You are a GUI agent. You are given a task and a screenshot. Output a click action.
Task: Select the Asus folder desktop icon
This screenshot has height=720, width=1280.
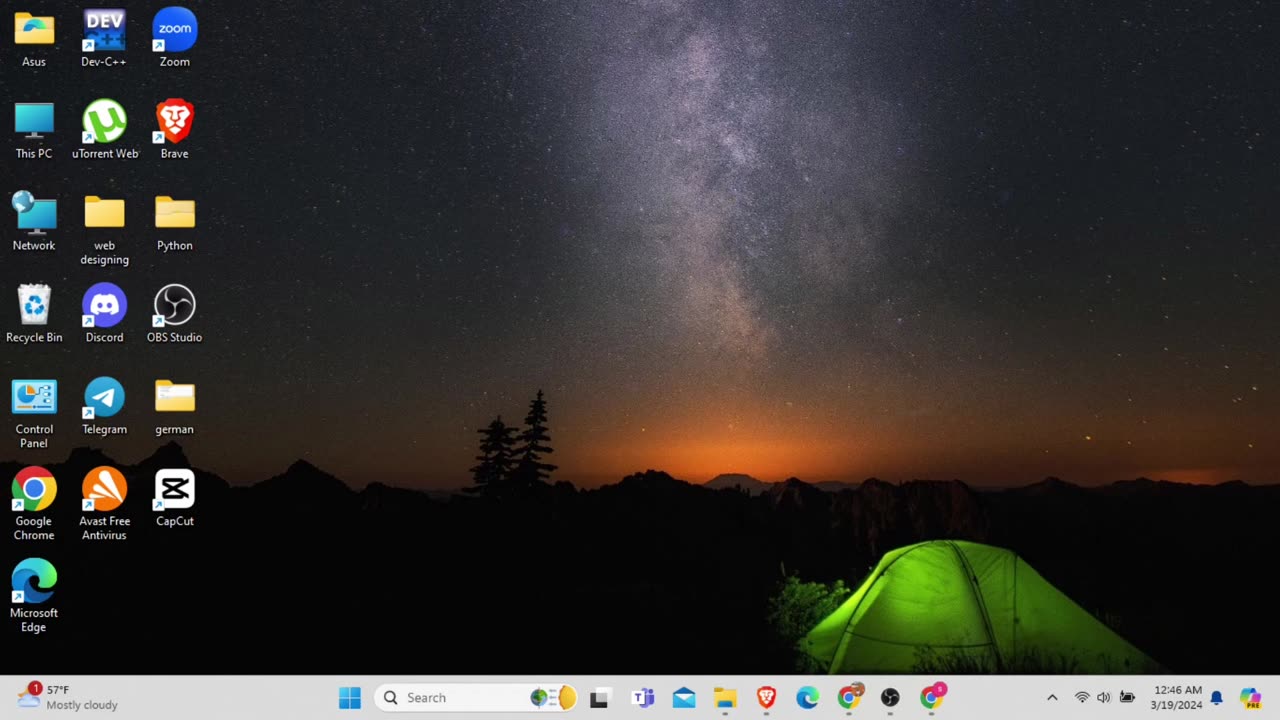[34, 39]
